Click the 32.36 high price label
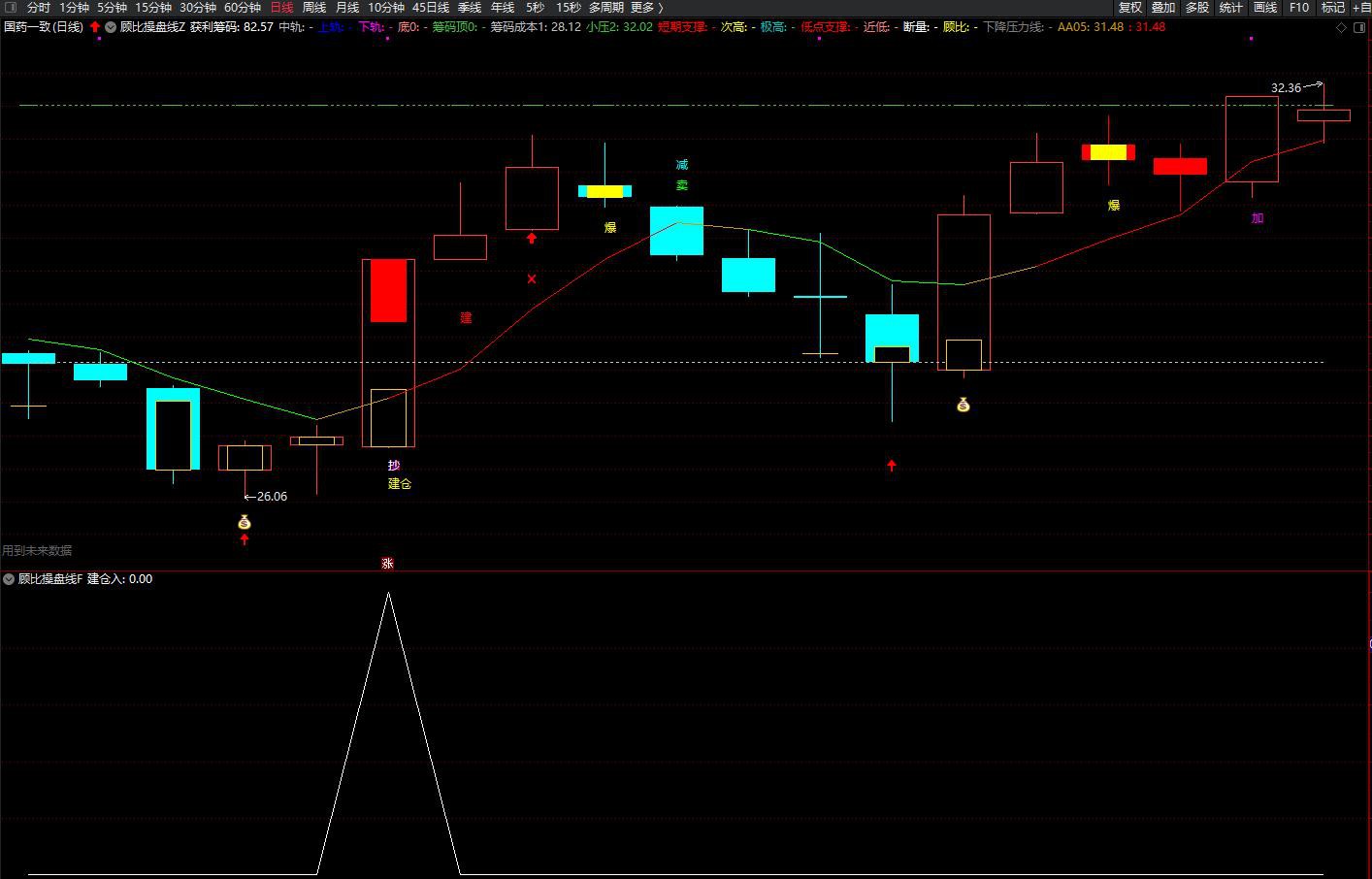The image size is (1372, 879). coord(1287,88)
